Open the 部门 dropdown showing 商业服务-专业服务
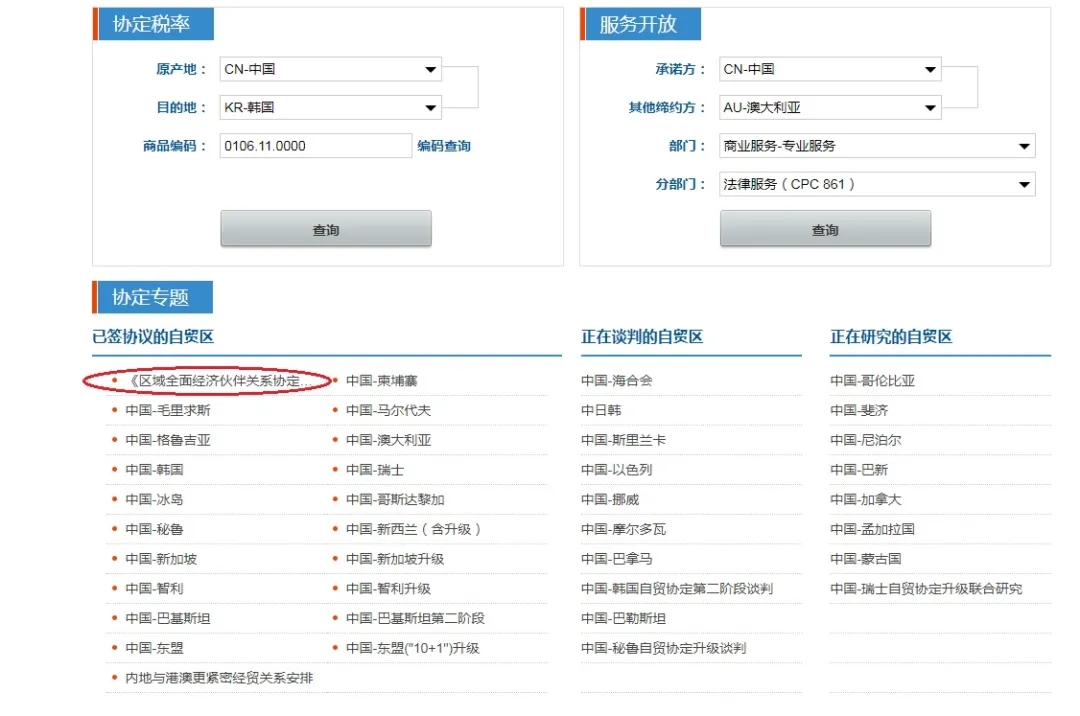The width and height of the screenshot is (1080, 716). 877,145
